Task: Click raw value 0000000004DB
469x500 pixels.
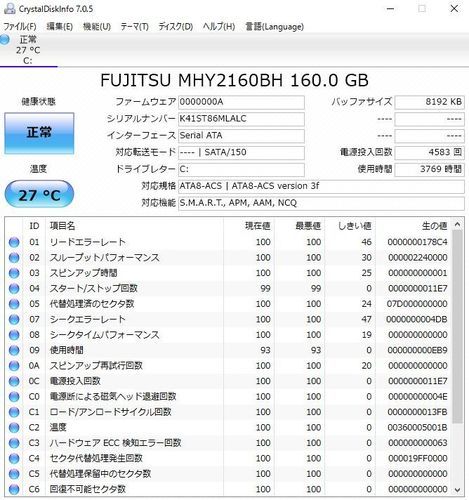Action: click(x=417, y=320)
